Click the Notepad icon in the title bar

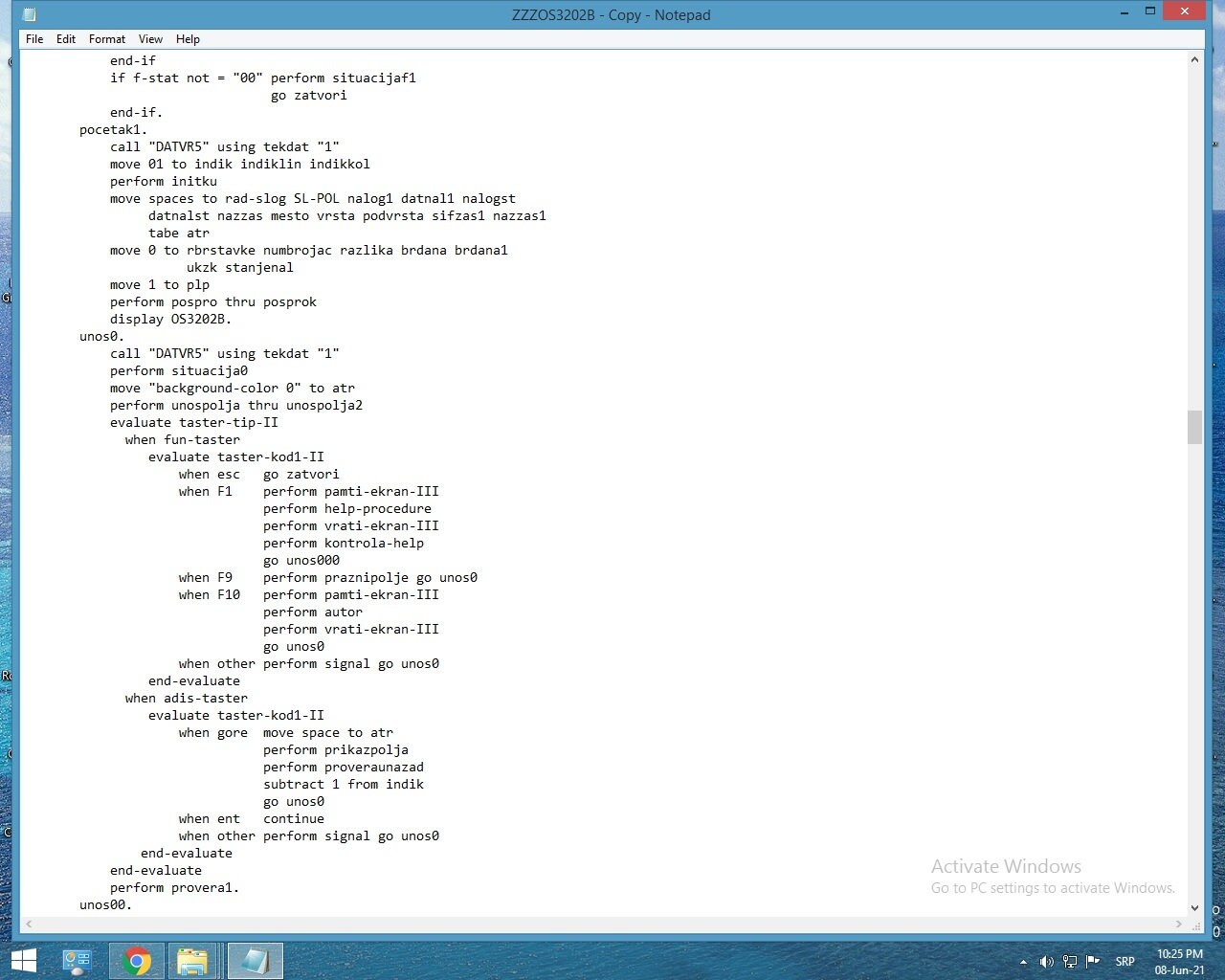(28, 14)
